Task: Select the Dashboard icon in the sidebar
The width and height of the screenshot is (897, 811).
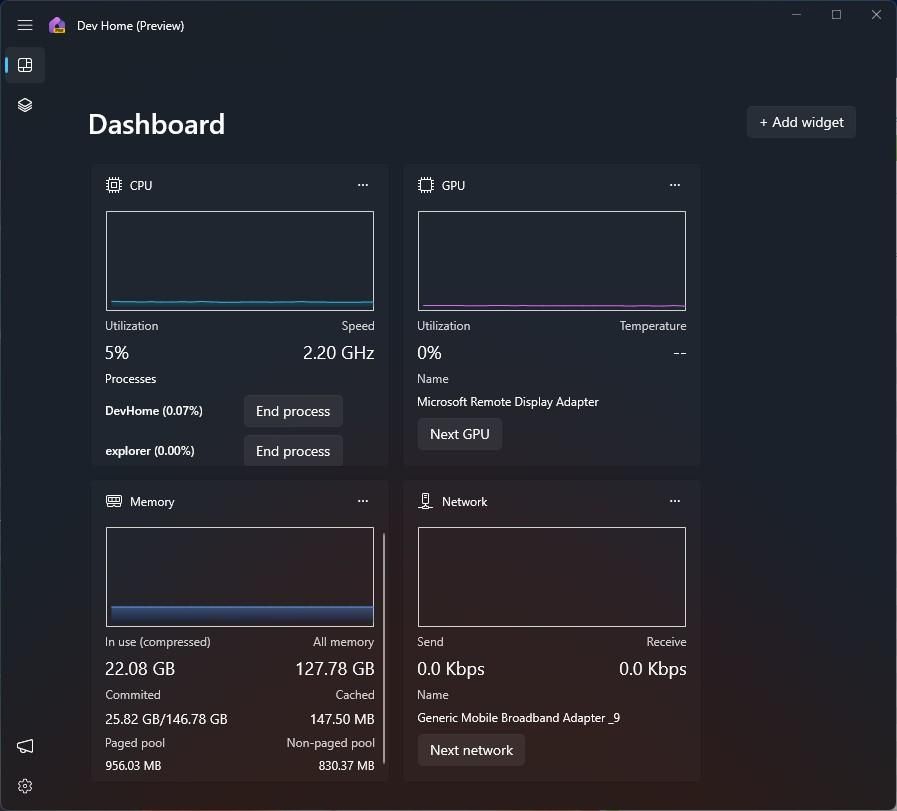Action: click(x=24, y=65)
